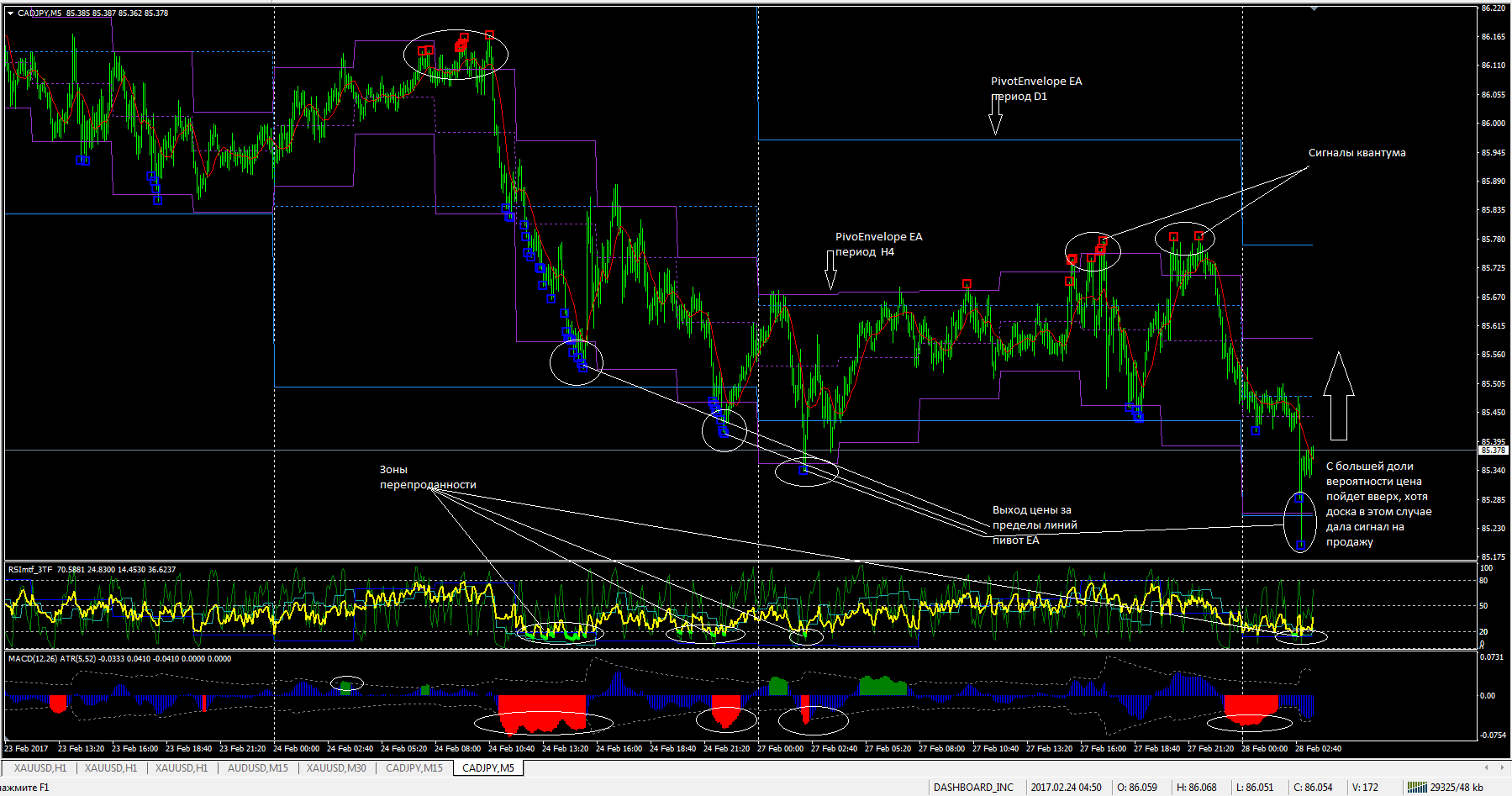The height and width of the screenshot is (796, 1512).
Task: Select the chart title text CADJPY,M5 85.385
Action: (x=54, y=13)
